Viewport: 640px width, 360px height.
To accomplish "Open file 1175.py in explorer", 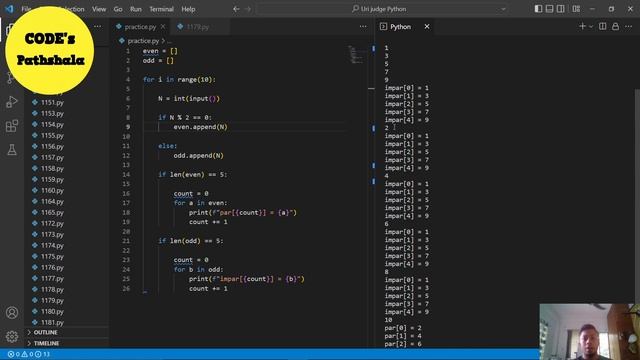I will point(52,257).
